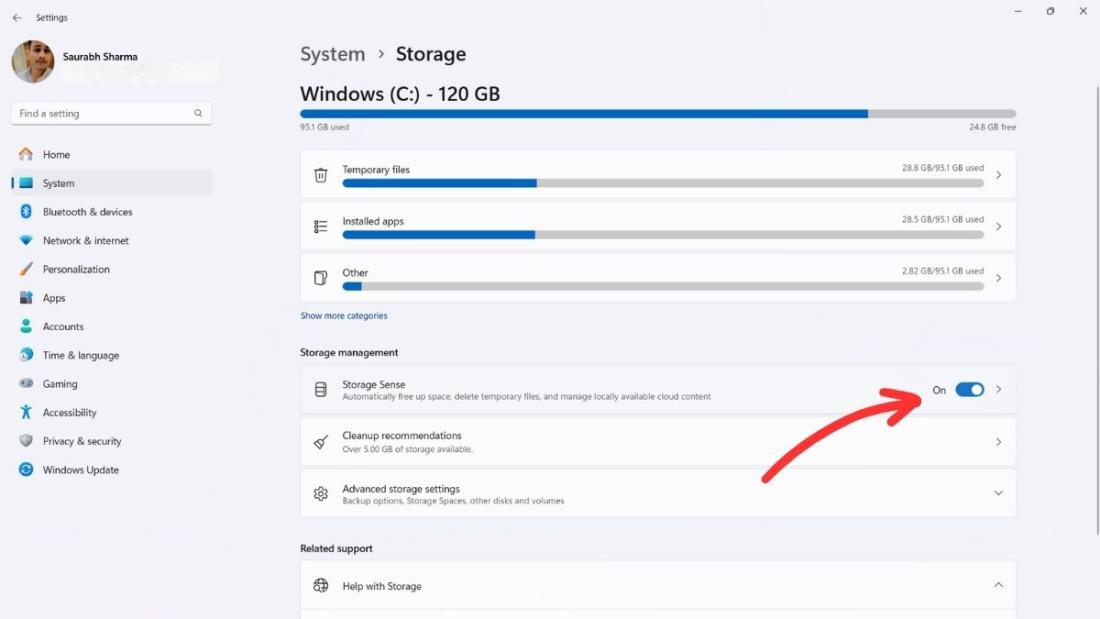Click the back arrow in title bar
The width and height of the screenshot is (1100, 619).
coord(17,18)
